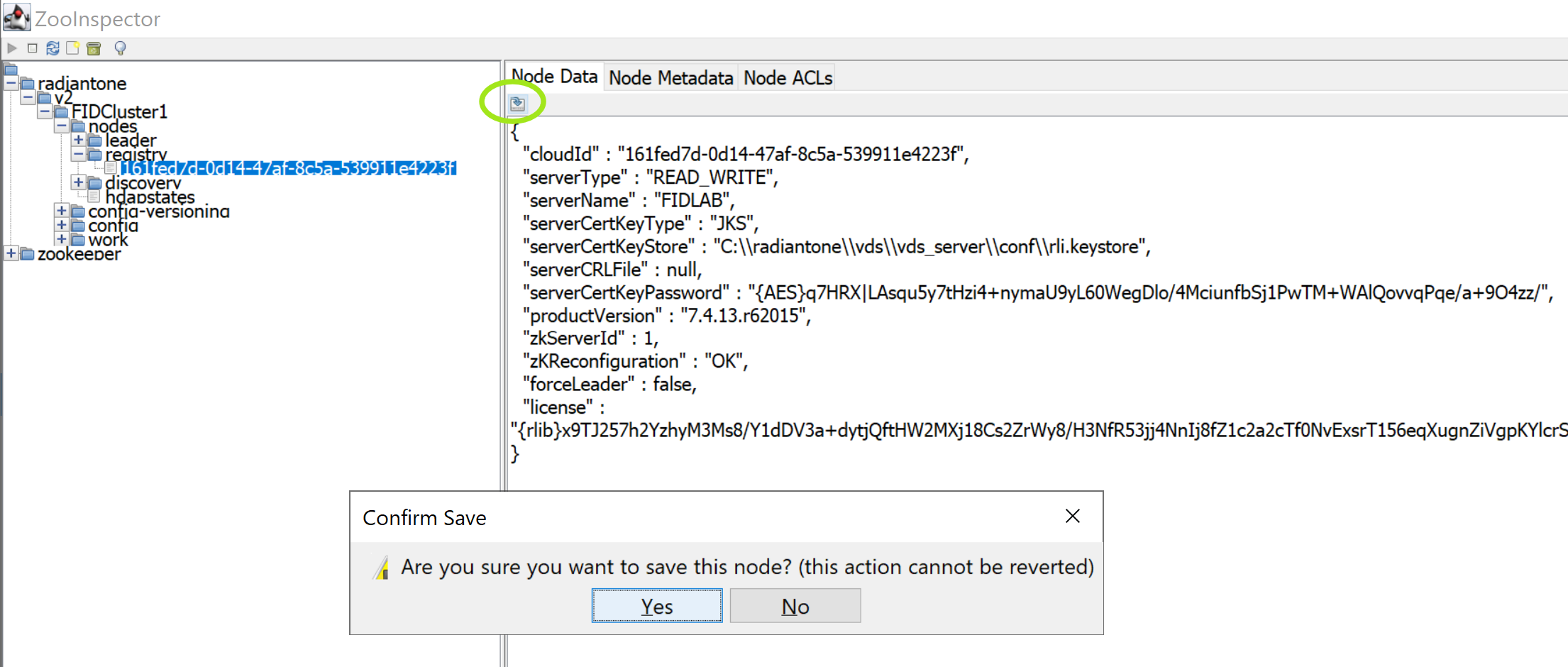Collapse the registry folder node

pyautogui.click(x=79, y=154)
